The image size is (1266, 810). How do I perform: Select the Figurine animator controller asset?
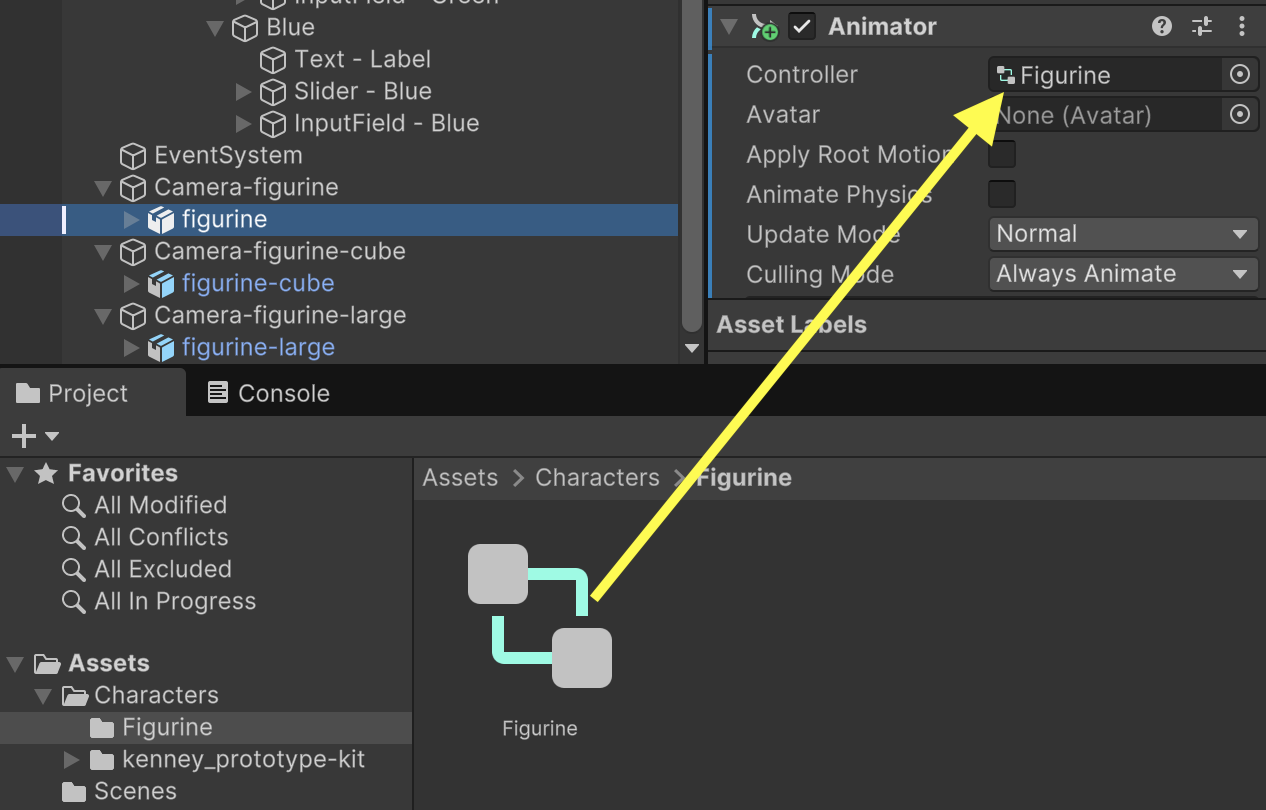[540, 617]
